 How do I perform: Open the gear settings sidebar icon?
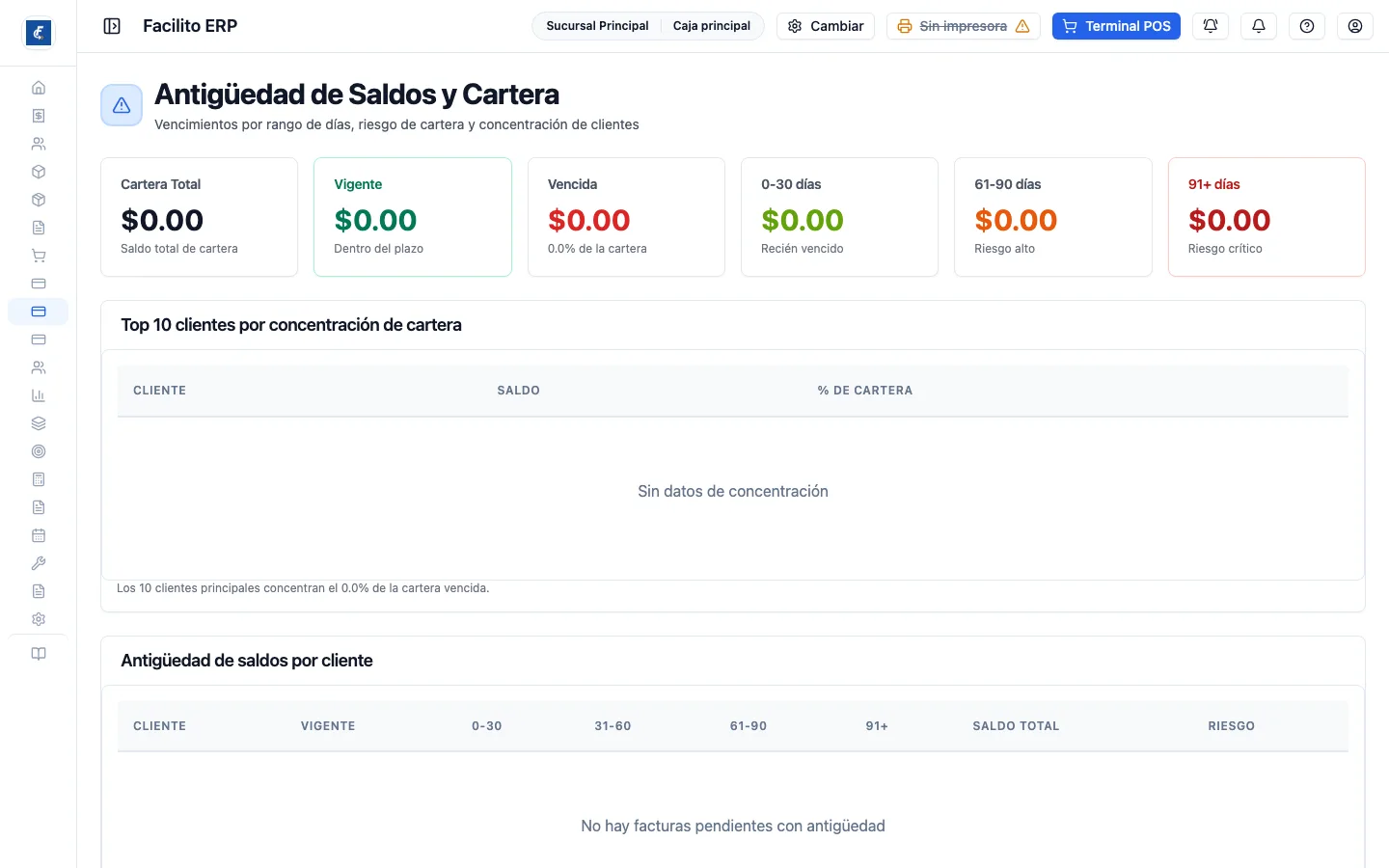(x=39, y=619)
